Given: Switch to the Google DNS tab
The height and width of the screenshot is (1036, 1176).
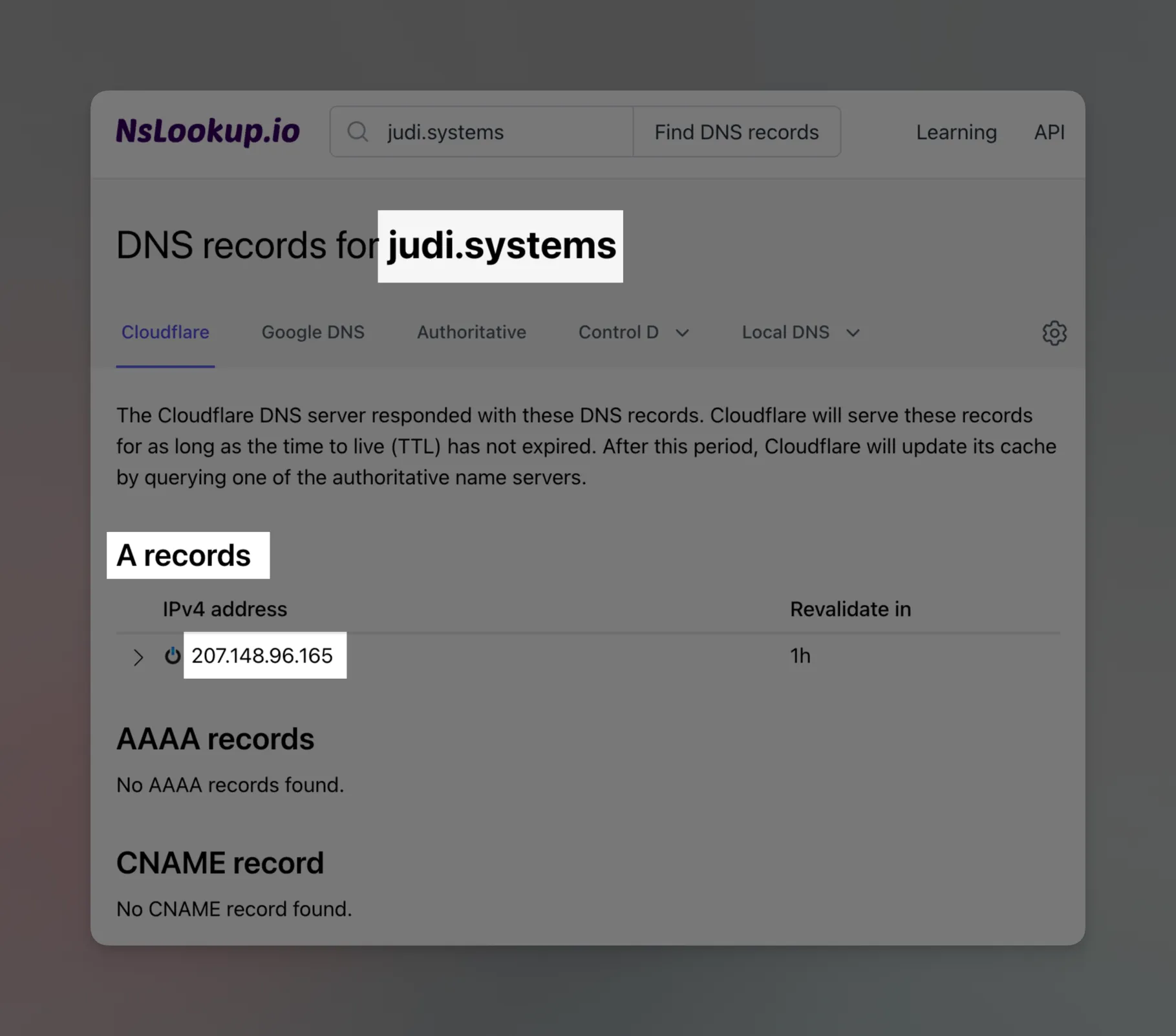Looking at the screenshot, I should point(313,332).
